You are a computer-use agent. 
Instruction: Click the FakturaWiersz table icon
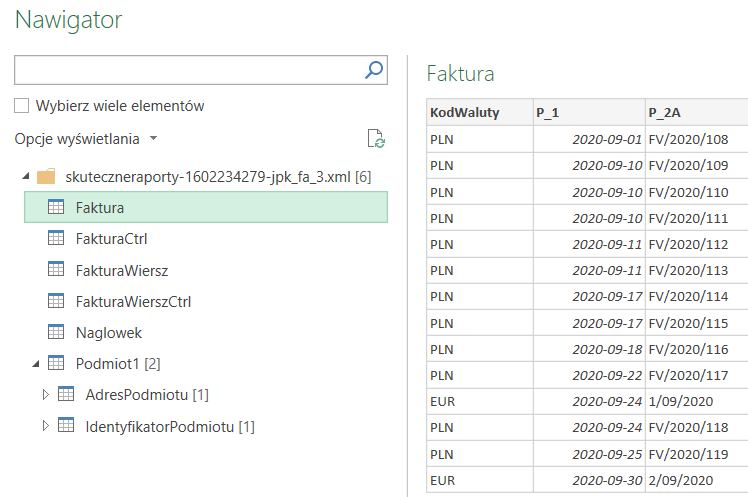click(57, 269)
